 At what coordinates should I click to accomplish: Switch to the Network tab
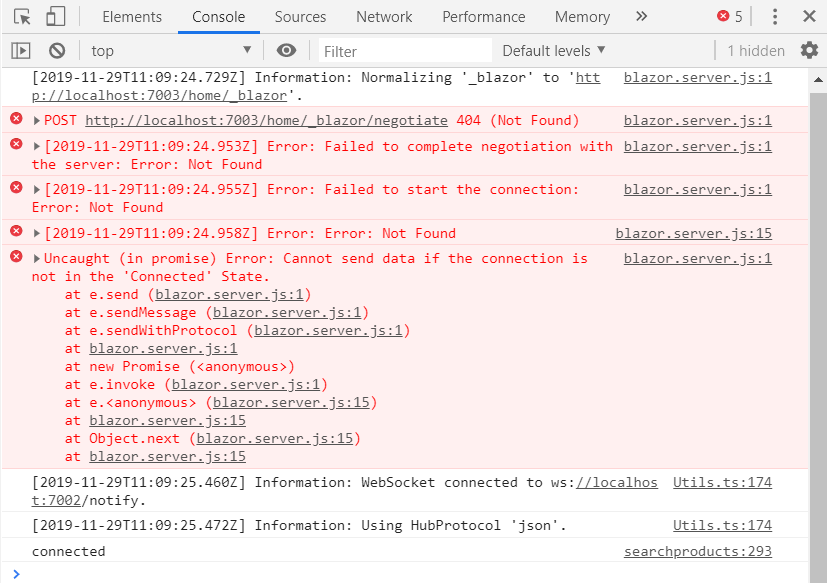(384, 17)
